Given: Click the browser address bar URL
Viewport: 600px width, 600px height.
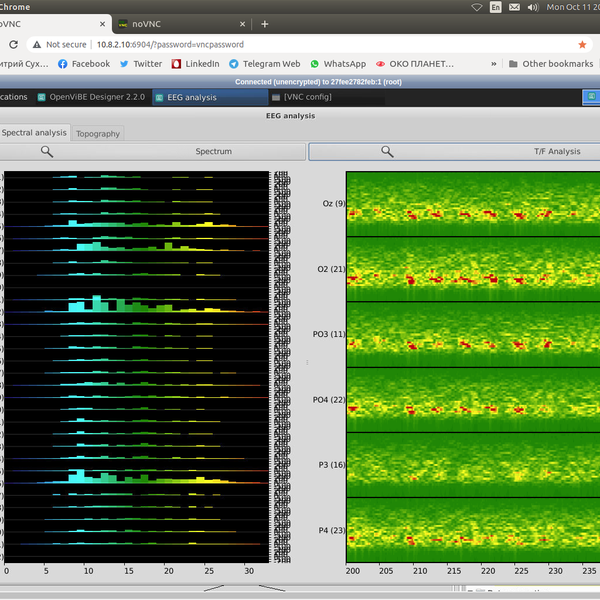Looking at the screenshot, I should (170, 45).
